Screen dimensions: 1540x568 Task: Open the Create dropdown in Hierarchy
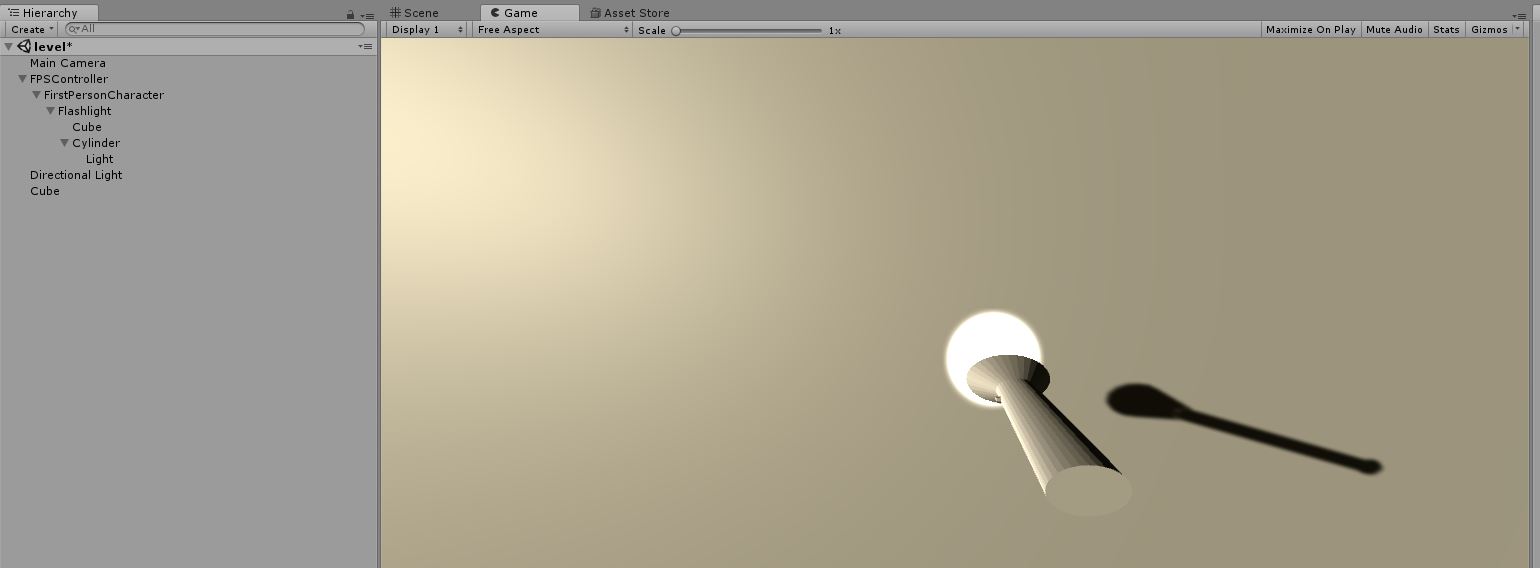click(x=32, y=30)
